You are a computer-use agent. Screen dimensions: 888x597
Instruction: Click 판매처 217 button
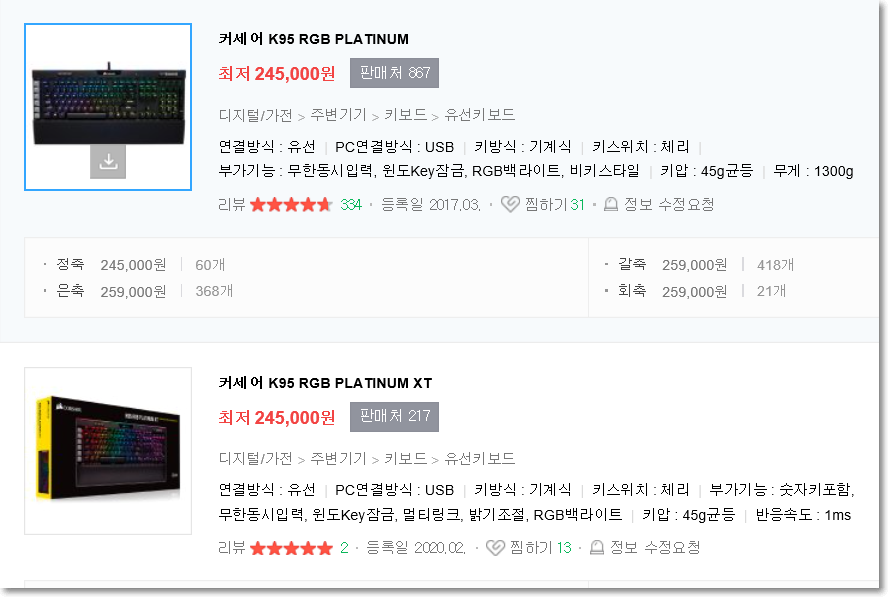click(394, 416)
